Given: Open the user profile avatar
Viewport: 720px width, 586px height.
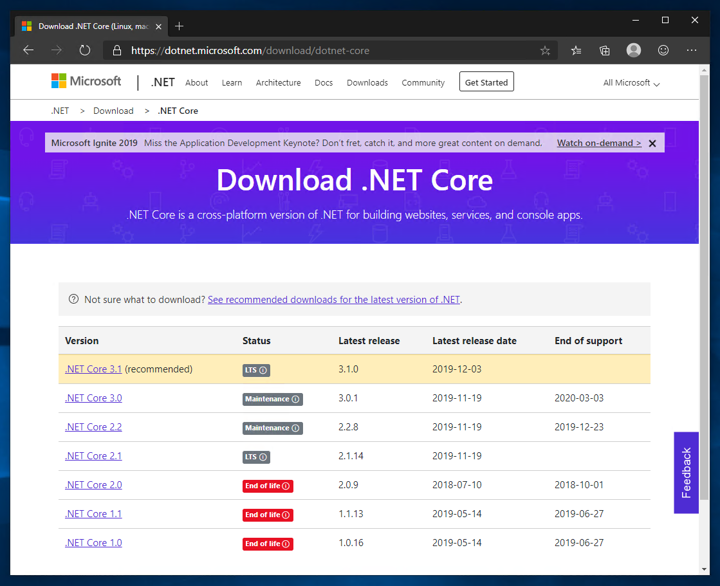Looking at the screenshot, I should click(x=634, y=50).
